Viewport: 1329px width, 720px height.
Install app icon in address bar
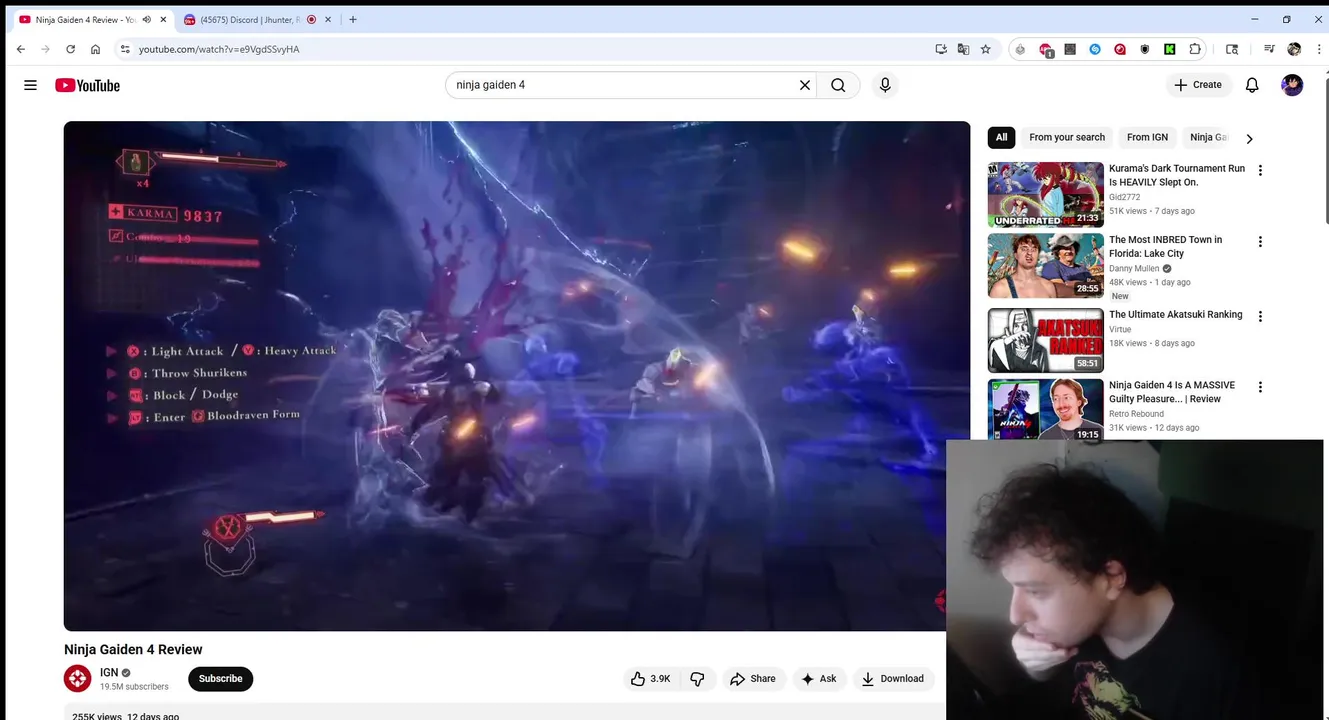(x=941, y=49)
